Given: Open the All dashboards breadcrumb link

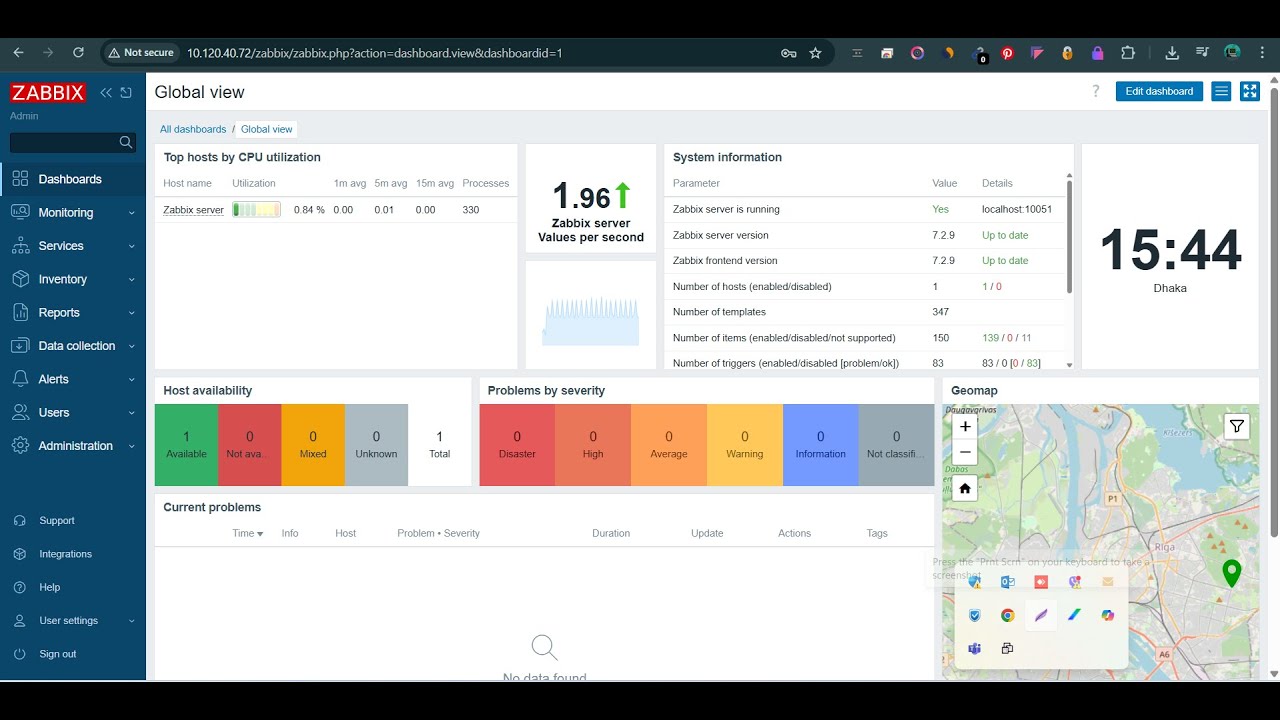Looking at the screenshot, I should pos(193,129).
